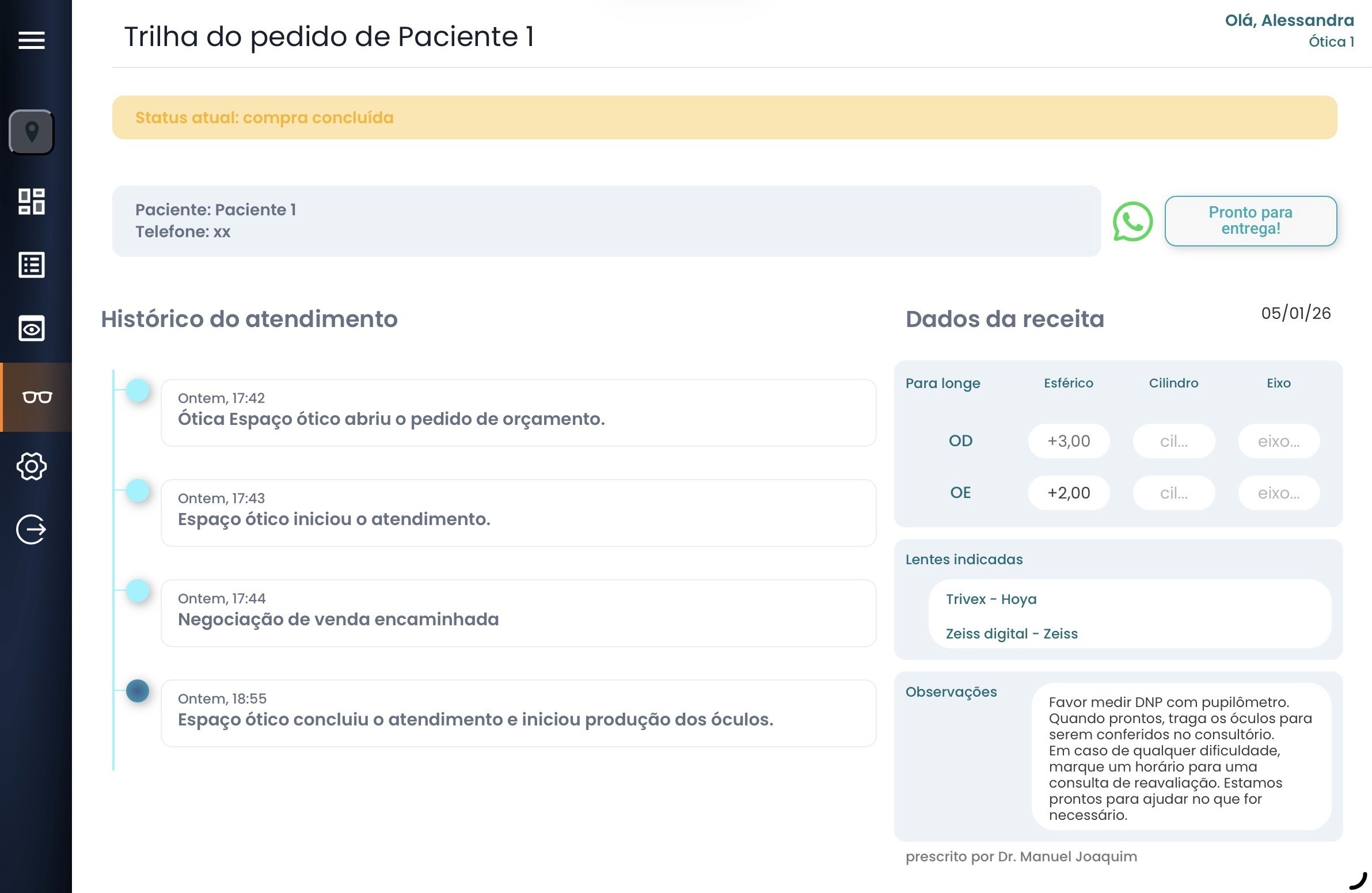Open WhatsApp chat with patient

(1132, 221)
